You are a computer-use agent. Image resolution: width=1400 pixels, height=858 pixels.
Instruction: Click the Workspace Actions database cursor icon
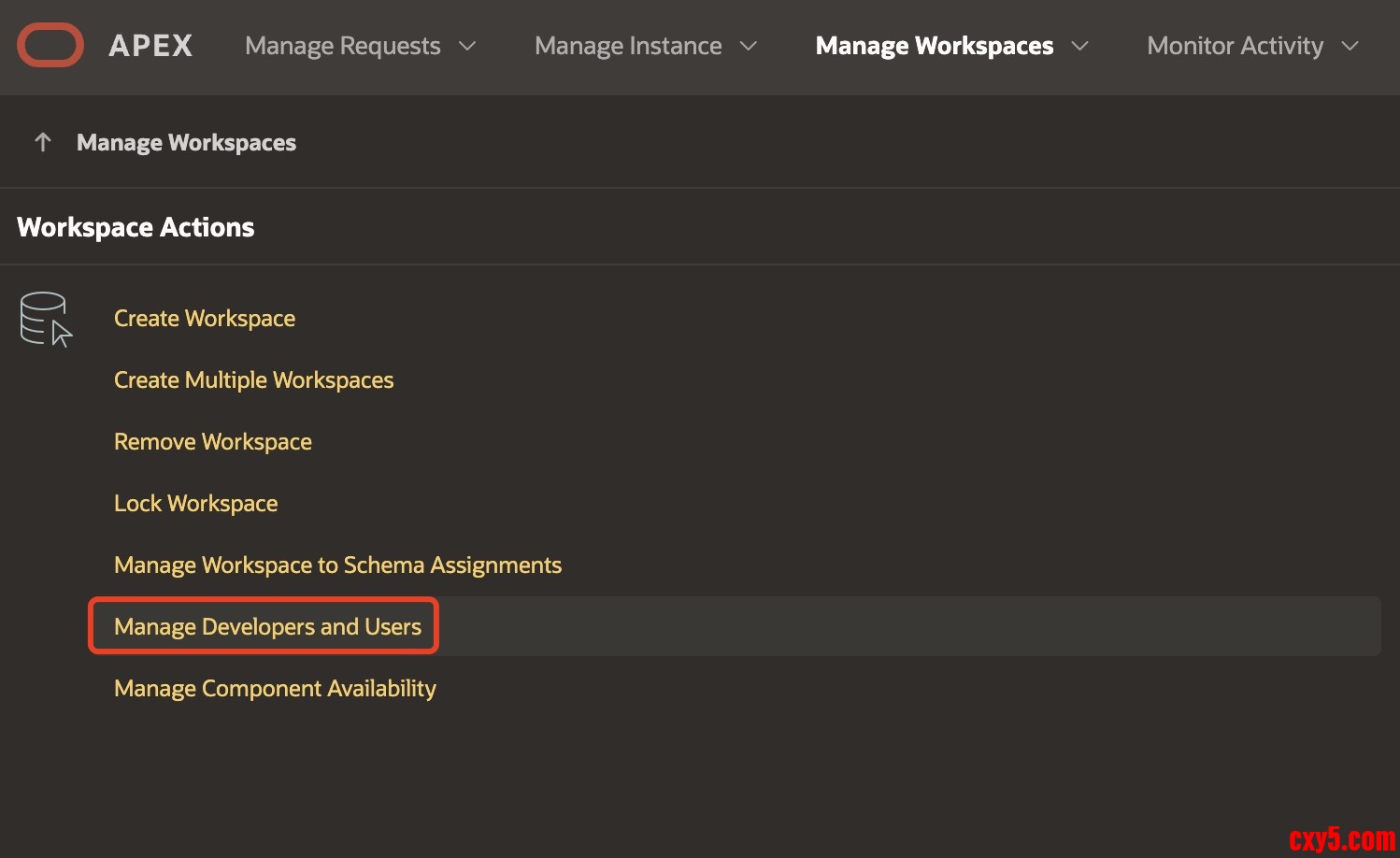[x=46, y=320]
